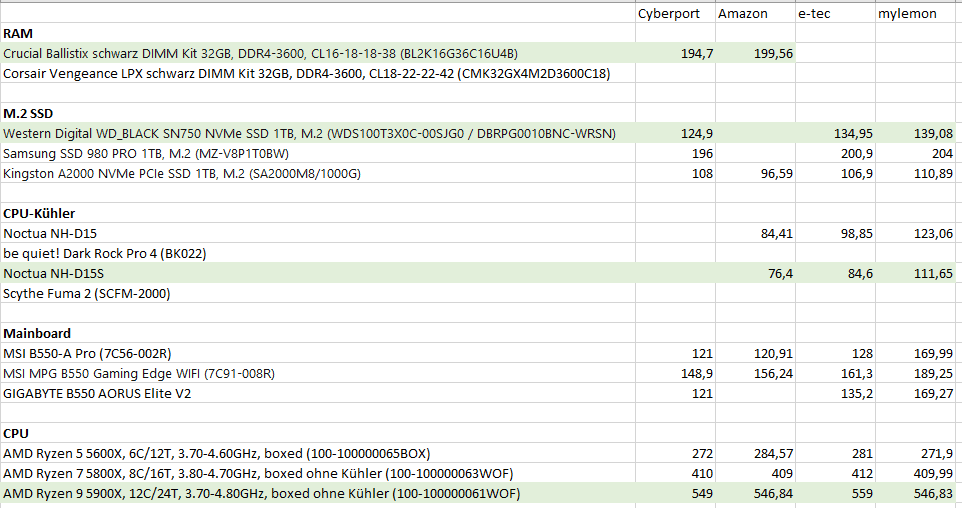
Task: Click the 139,08 mylemon price cell
Action: [915, 133]
